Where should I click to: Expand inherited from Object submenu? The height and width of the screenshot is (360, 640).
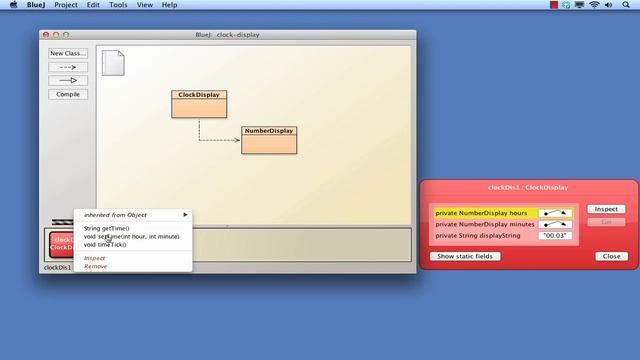tap(133, 215)
